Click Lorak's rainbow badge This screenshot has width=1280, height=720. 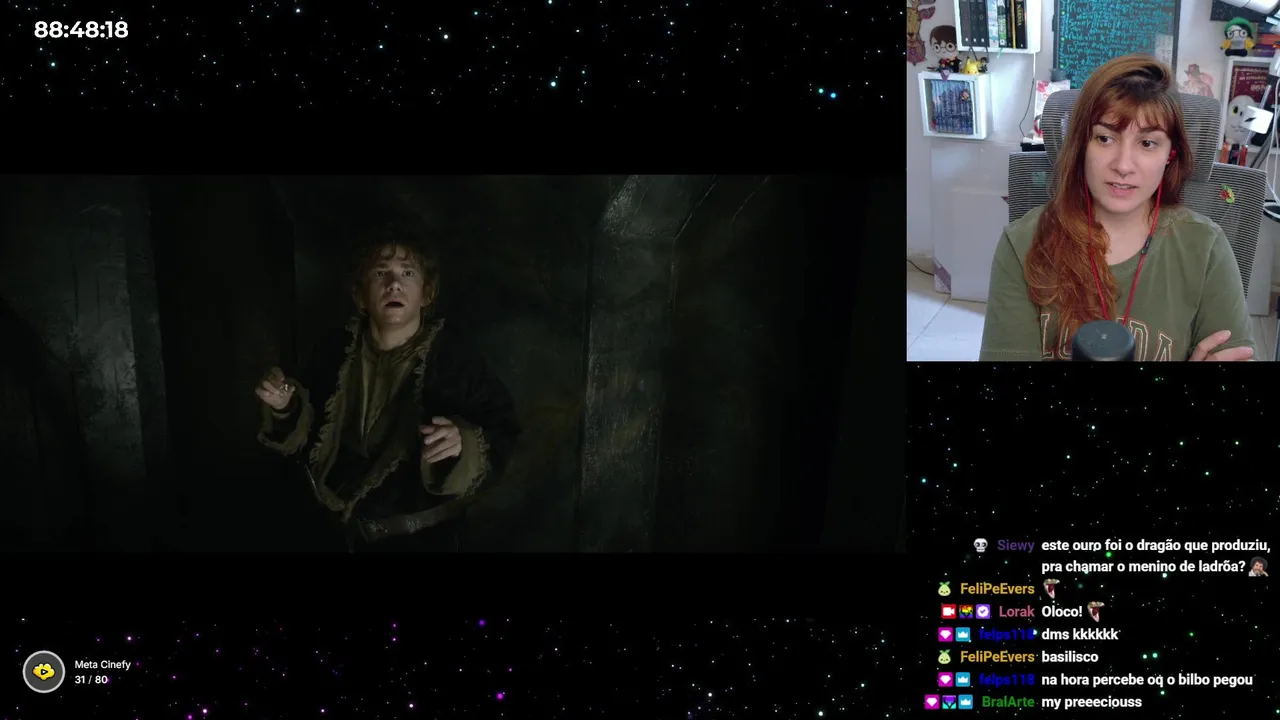pyautogui.click(x=966, y=612)
